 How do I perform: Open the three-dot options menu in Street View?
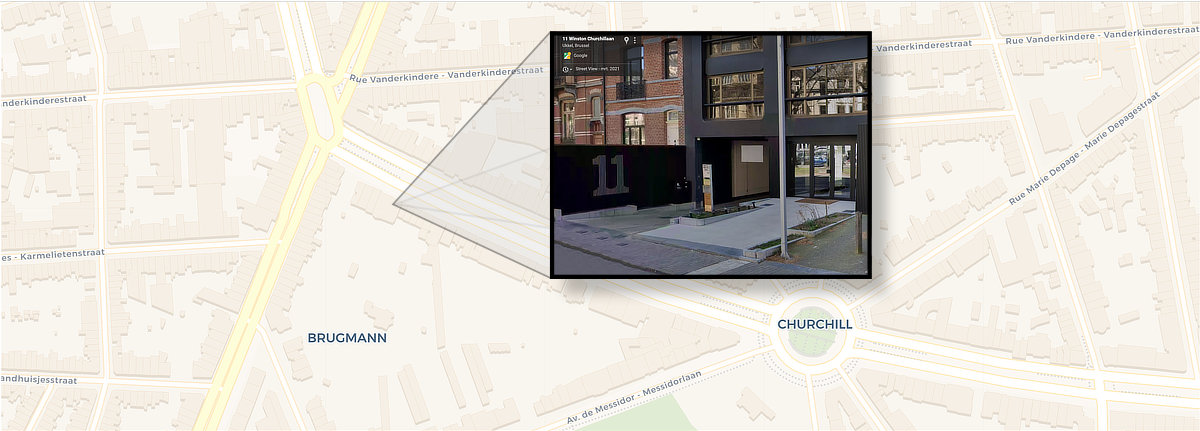(x=635, y=40)
